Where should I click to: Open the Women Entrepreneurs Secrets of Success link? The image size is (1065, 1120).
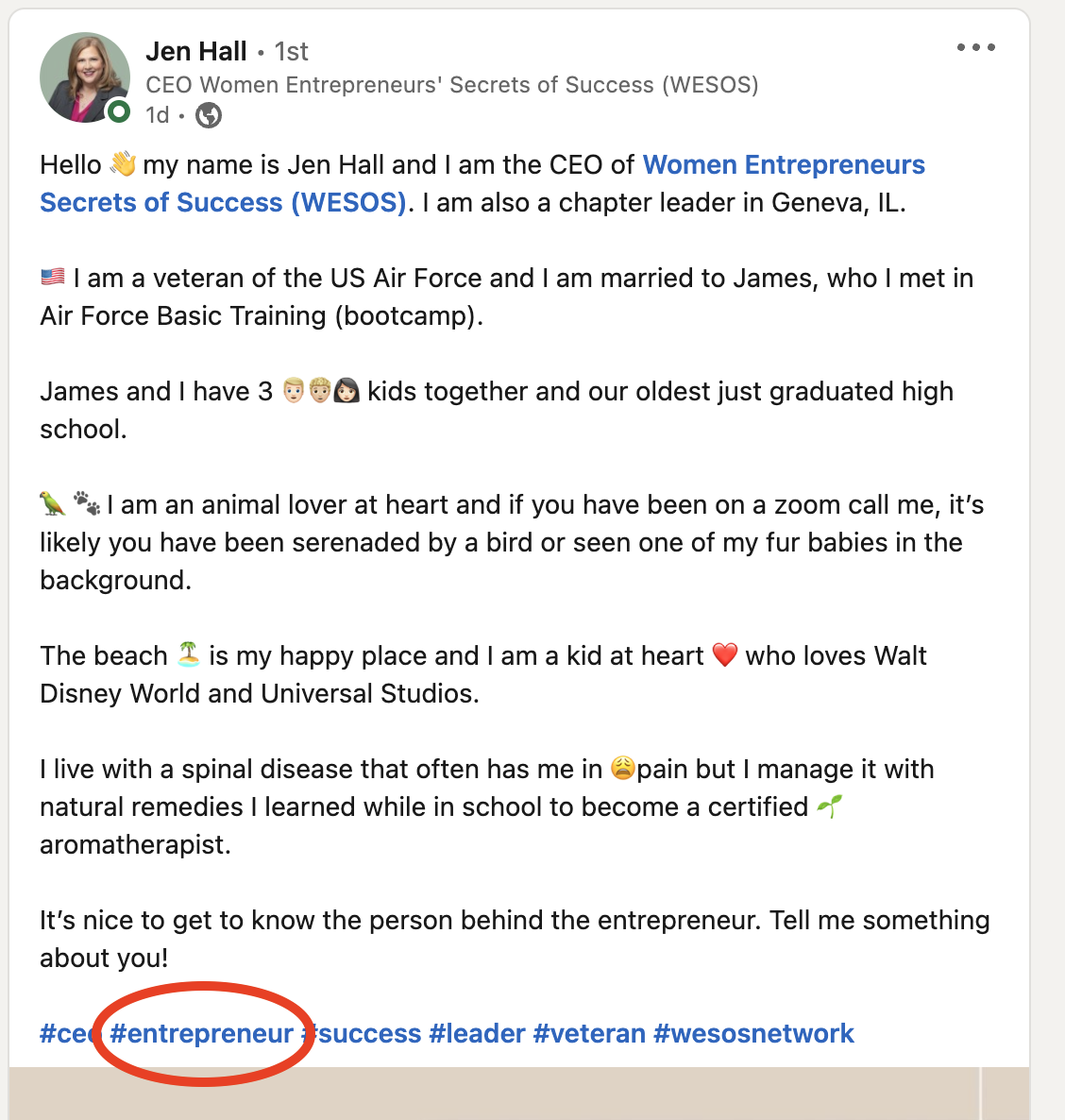(482, 183)
